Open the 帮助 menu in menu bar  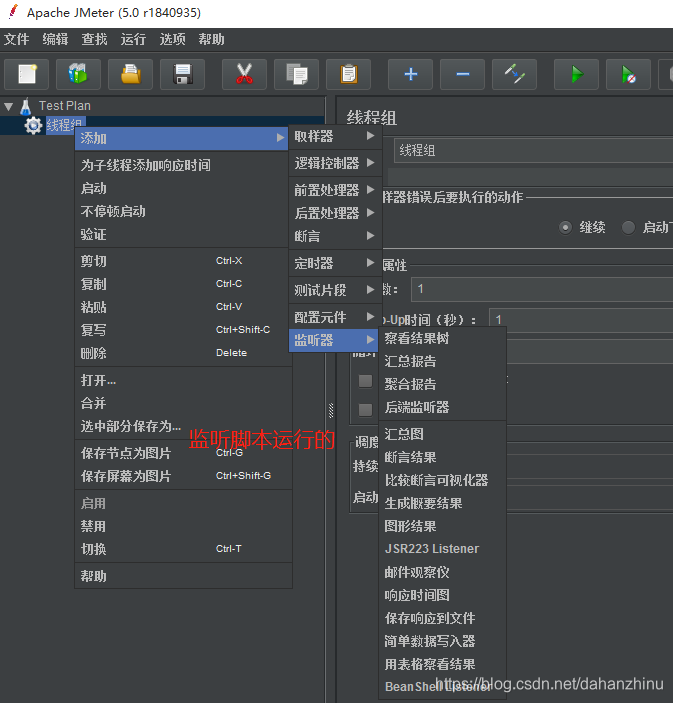(x=211, y=39)
